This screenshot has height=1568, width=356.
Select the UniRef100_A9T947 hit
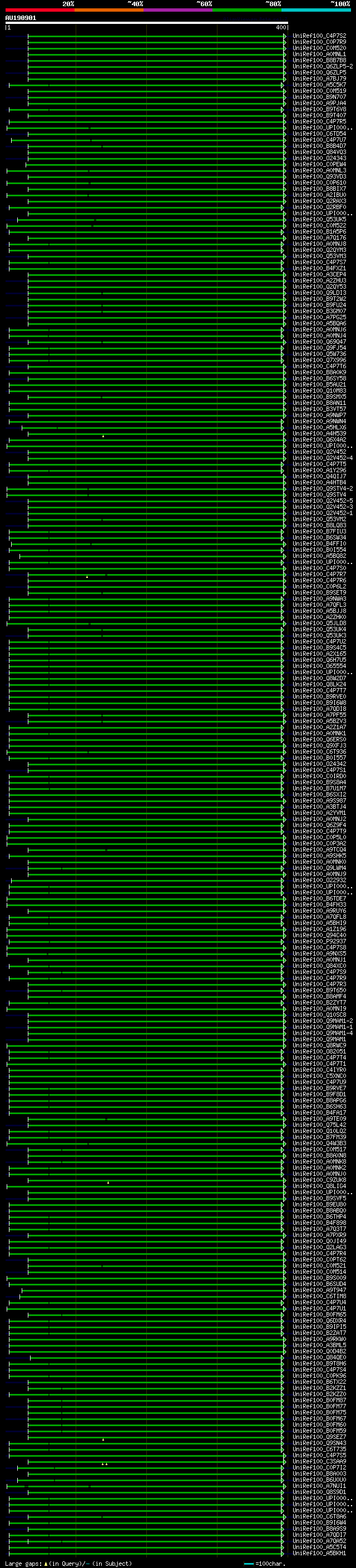tap(319, 1290)
